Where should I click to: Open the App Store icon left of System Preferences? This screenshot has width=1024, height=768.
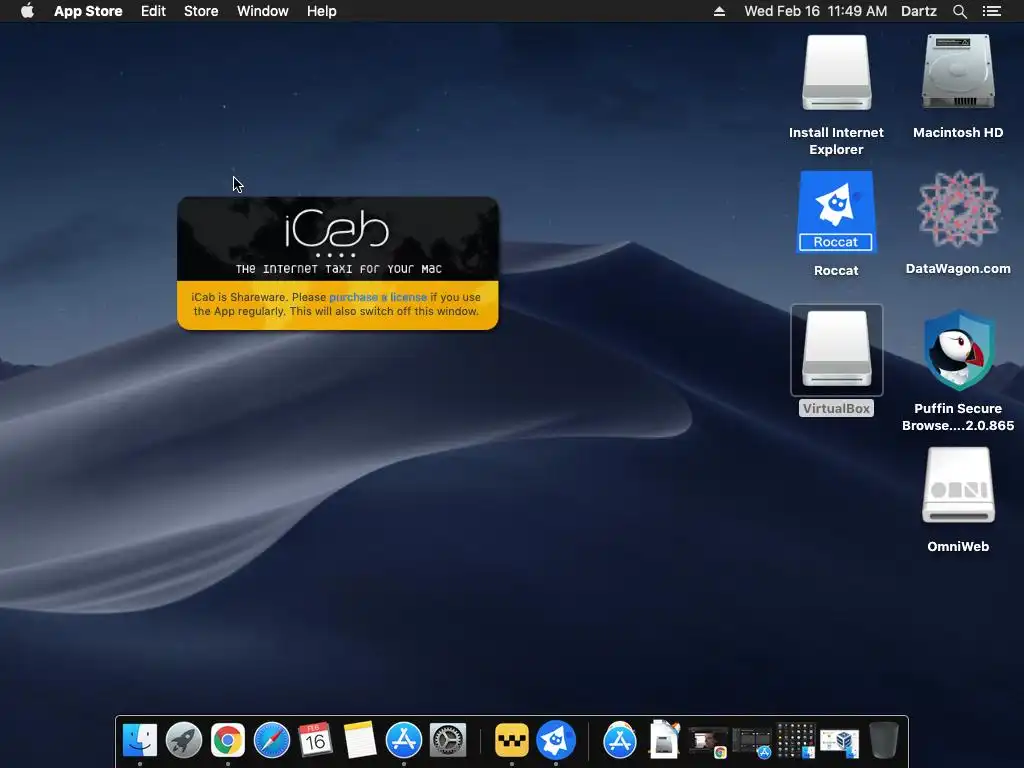[404, 740]
